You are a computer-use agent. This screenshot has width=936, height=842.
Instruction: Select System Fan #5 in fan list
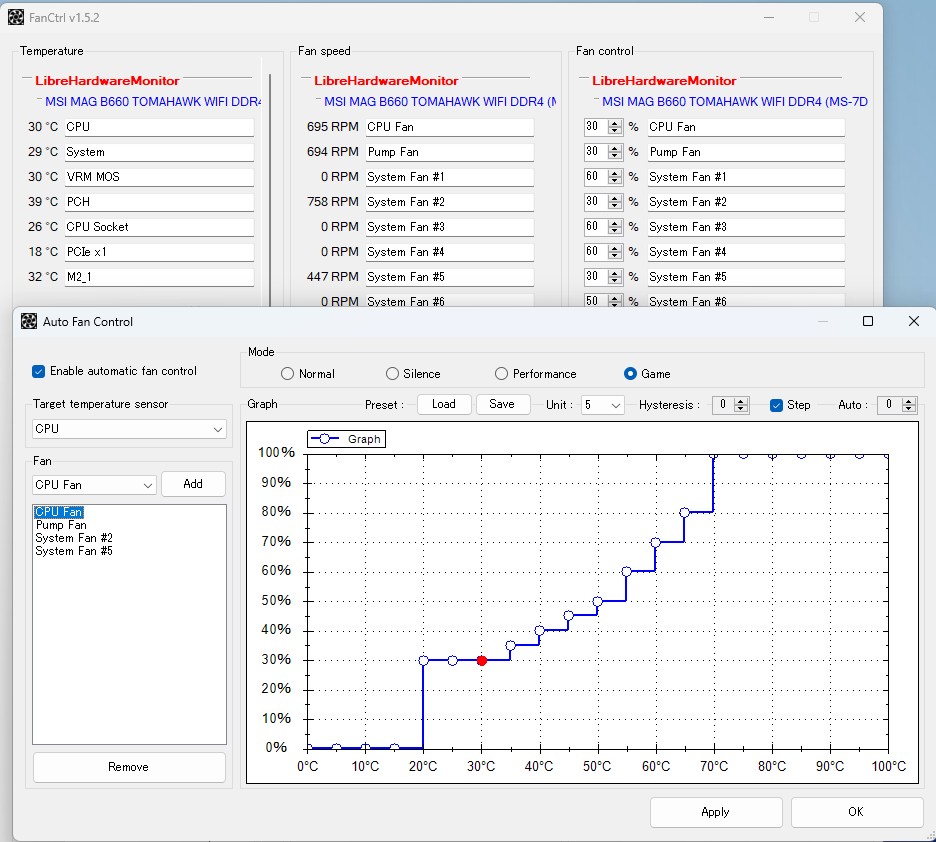click(x=73, y=551)
